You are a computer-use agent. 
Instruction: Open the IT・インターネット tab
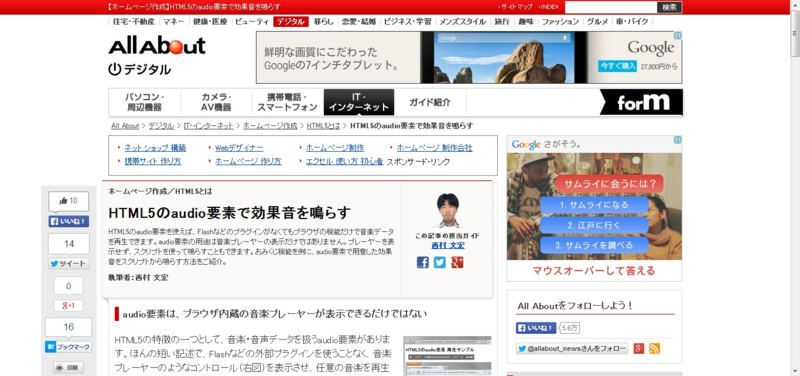tap(359, 103)
